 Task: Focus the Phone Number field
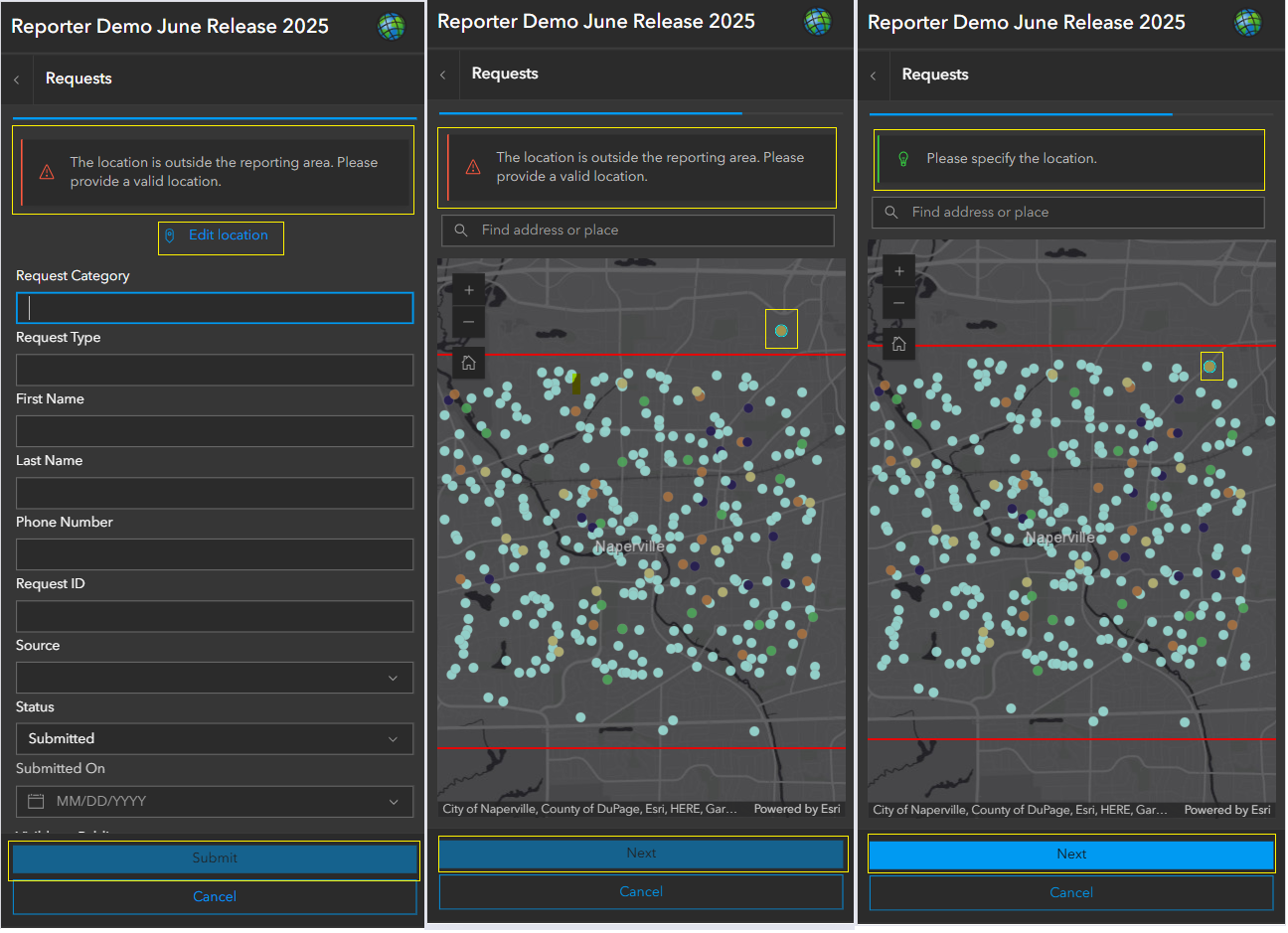215,554
